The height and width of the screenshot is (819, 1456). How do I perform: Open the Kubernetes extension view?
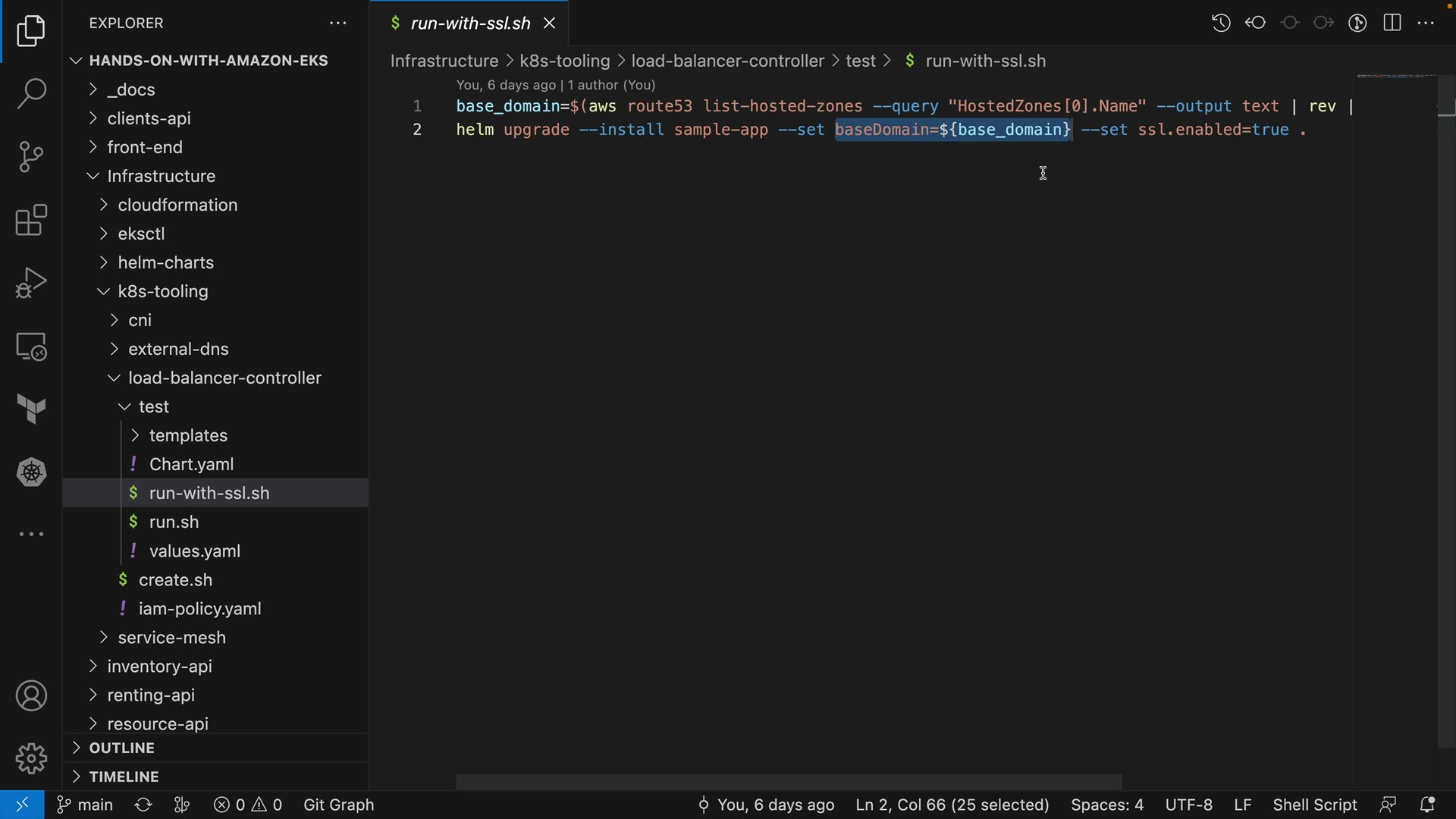tap(31, 472)
